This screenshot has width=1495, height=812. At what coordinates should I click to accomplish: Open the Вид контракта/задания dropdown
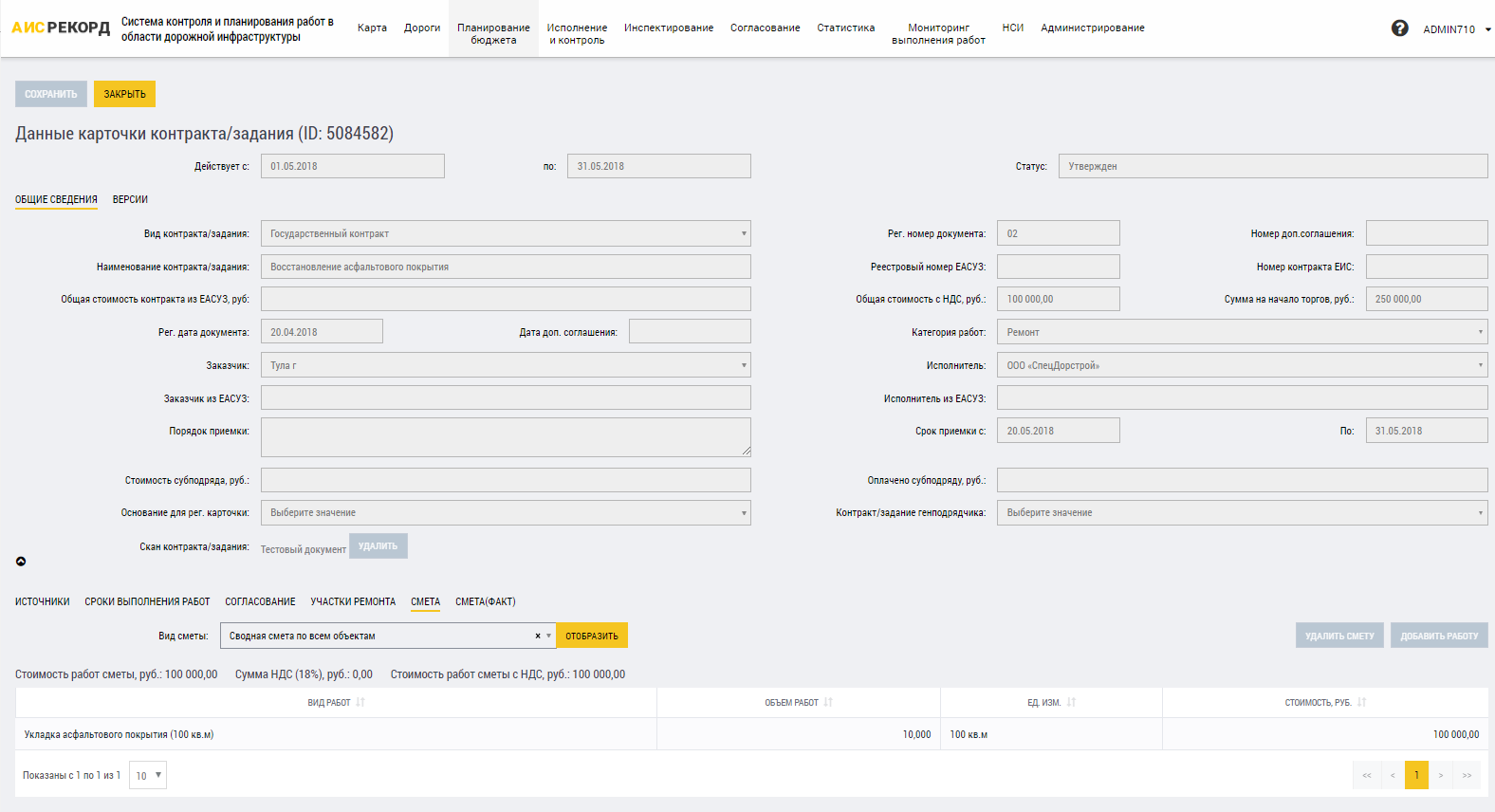click(x=506, y=233)
